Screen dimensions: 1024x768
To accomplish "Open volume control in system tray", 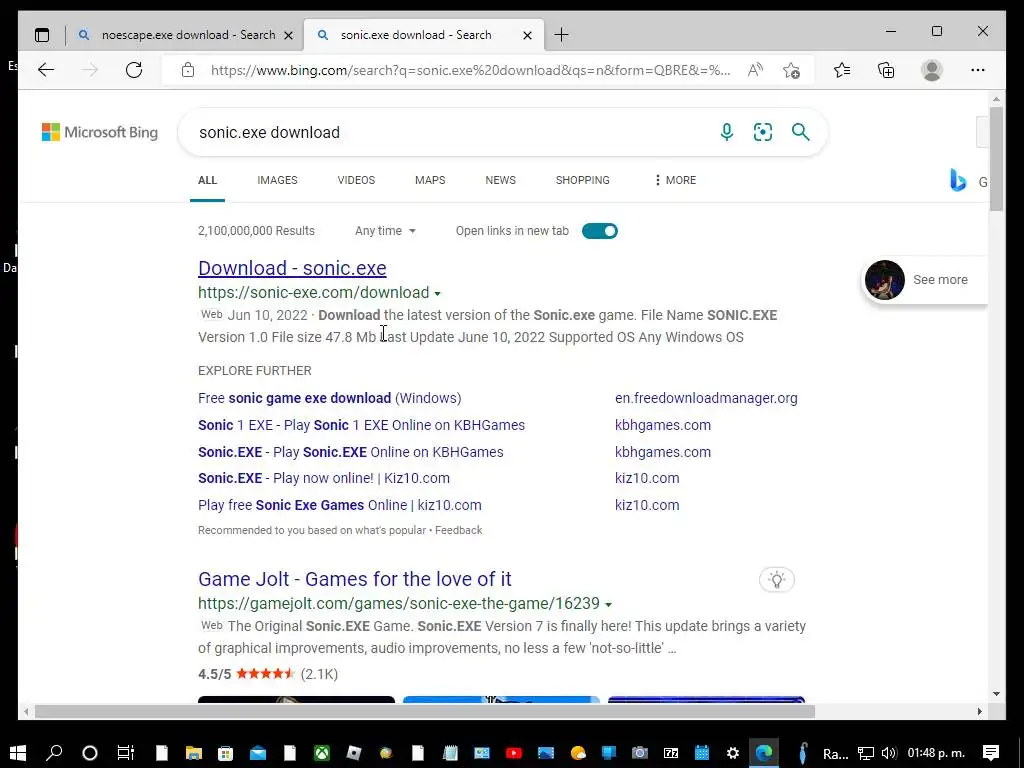I will coord(888,753).
